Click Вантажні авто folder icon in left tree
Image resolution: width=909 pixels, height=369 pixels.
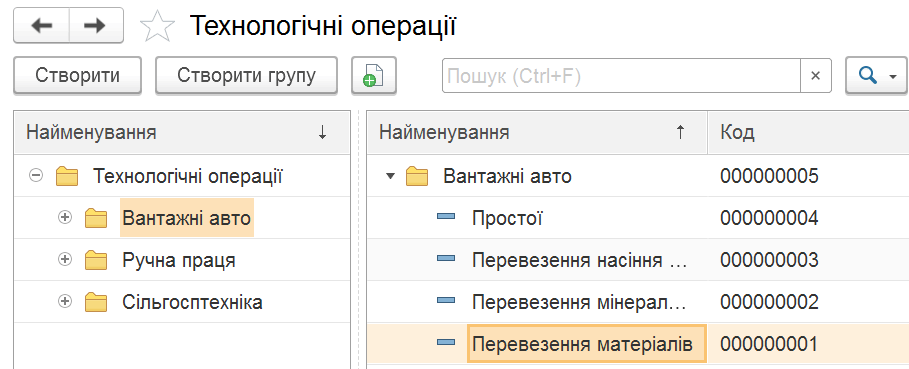pyautogui.click(x=96, y=218)
